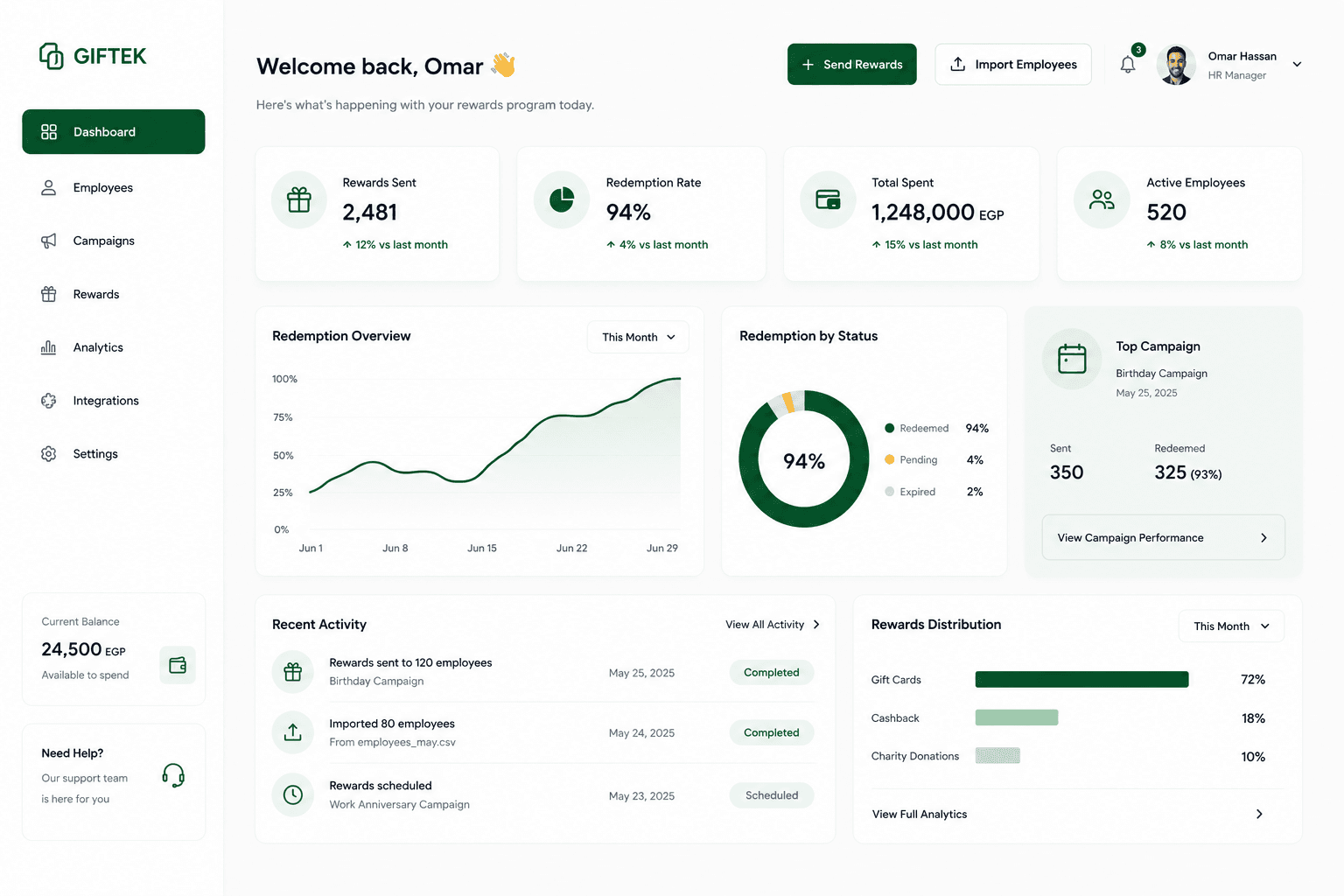Click the Cashback progress bar

[x=1017, y=717]
